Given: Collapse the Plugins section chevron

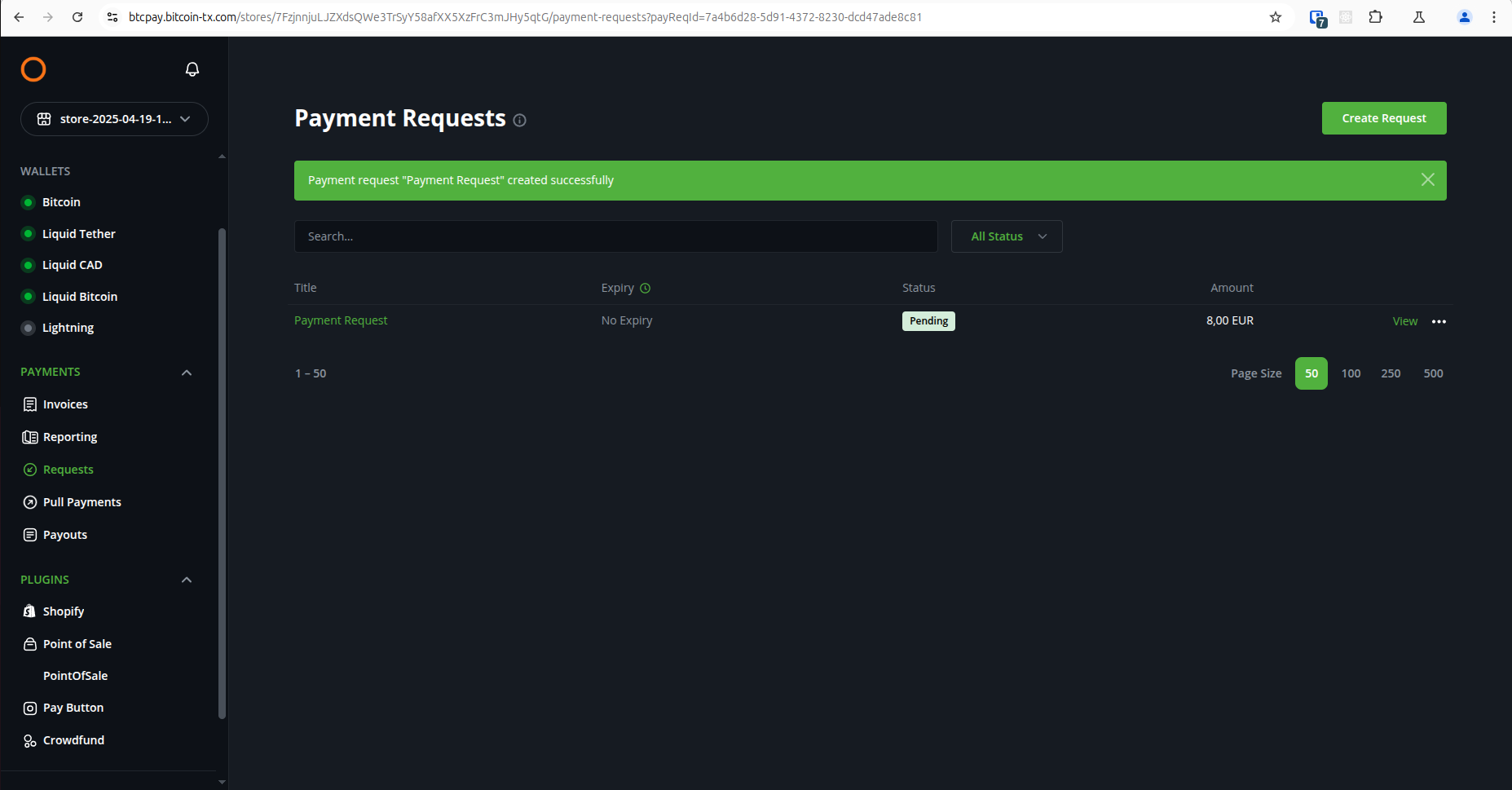Looking at the screenshot, I should [187, 580].
